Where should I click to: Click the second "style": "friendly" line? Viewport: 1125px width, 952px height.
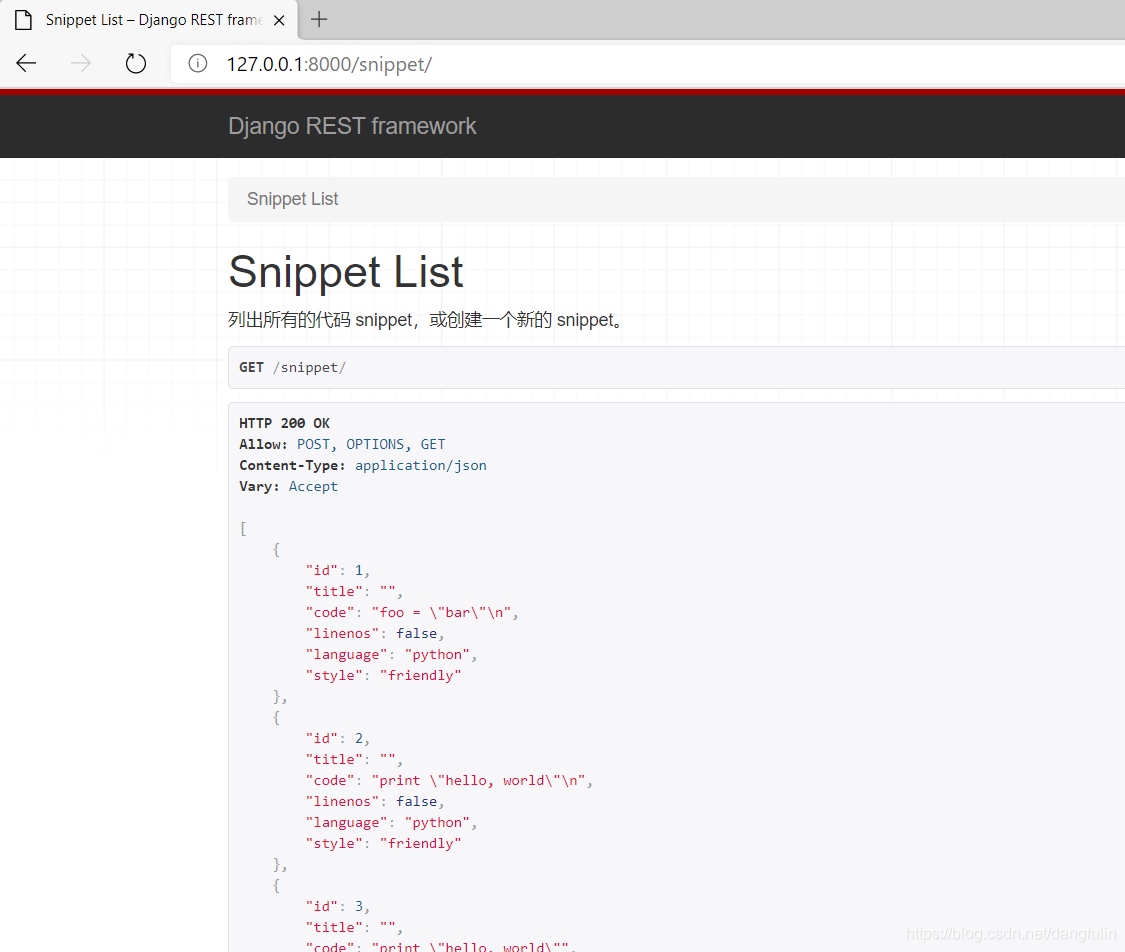384,844
